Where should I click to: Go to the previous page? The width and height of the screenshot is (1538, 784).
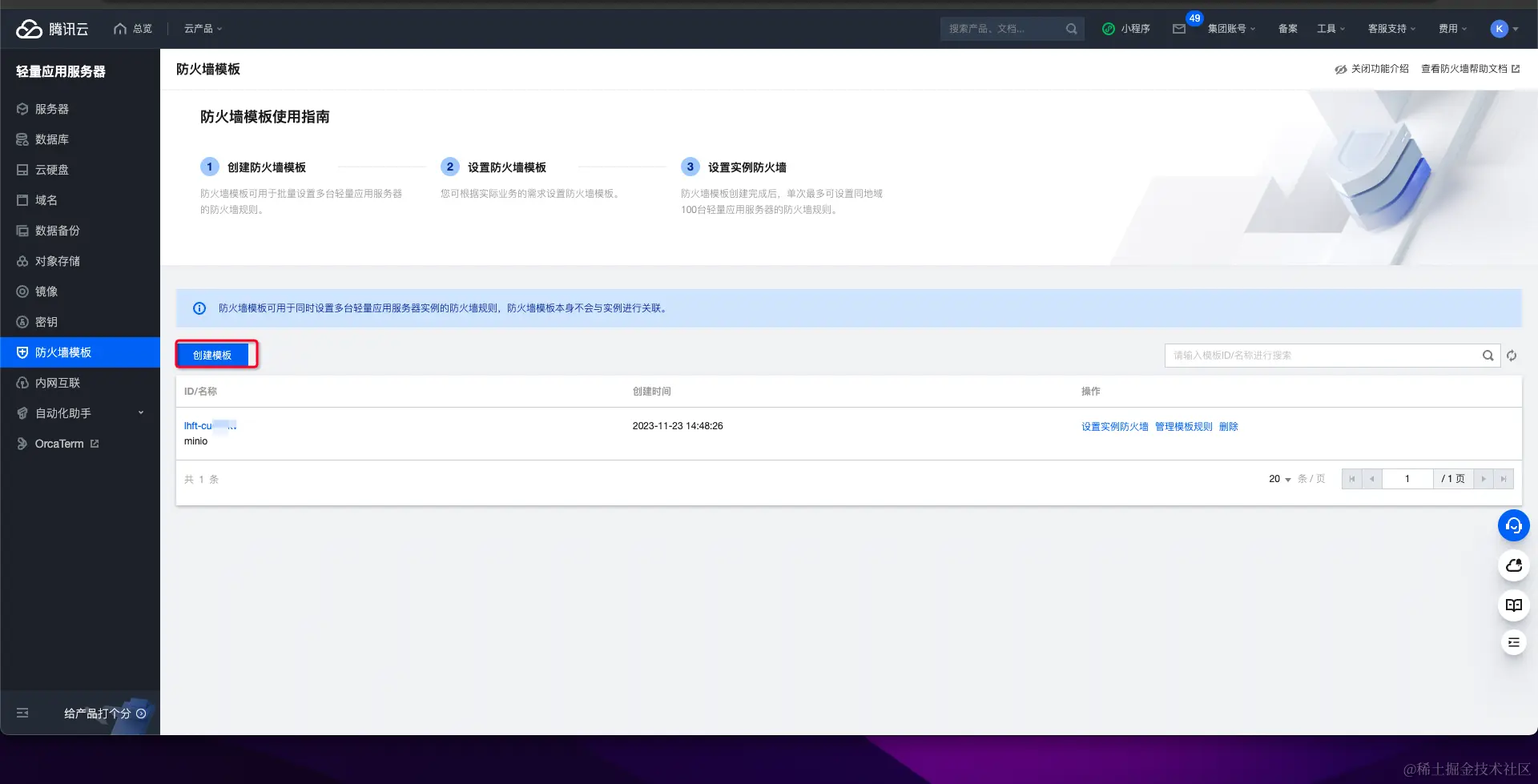point(1372,479)
